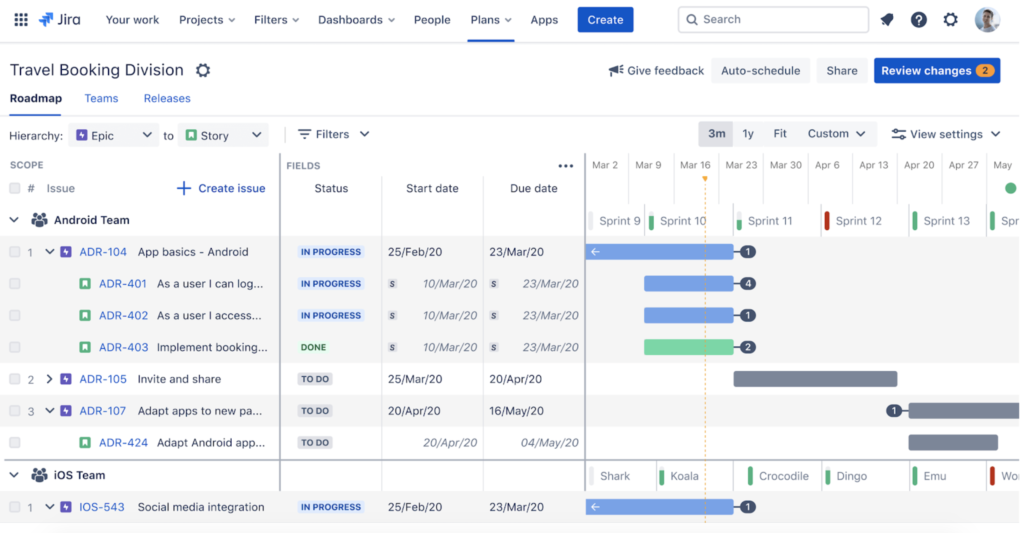Click the story icon of ADR-424

pyautogui.click(x=85, y=443)
